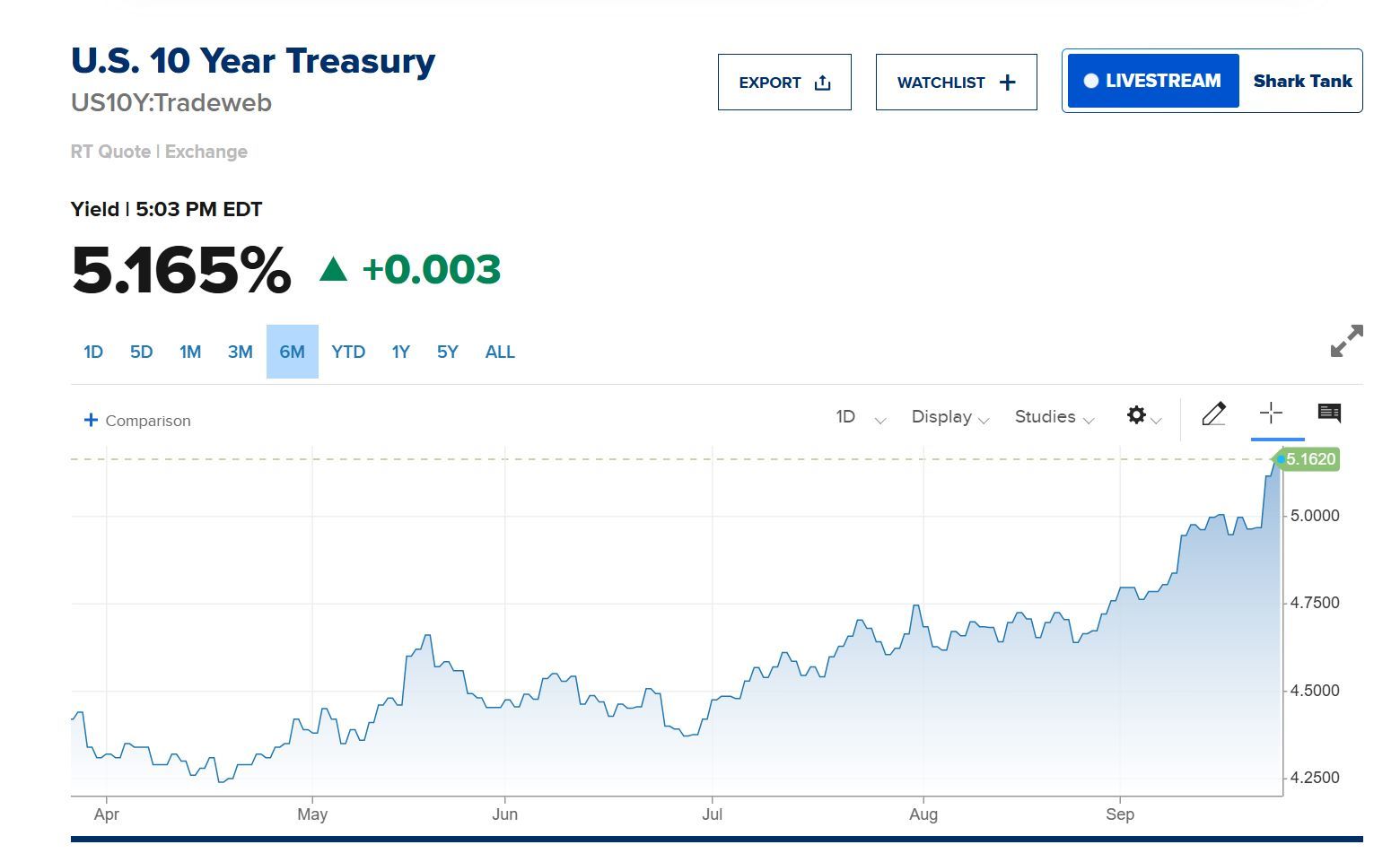Open the chart comments icon
The height and width of the screenshot is (862, 1400).
point(1329,413)
